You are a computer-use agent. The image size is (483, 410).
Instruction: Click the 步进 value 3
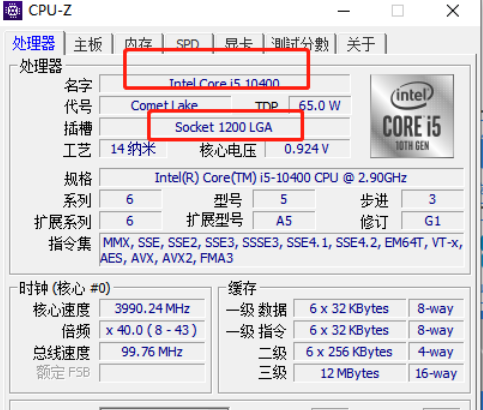[432, 199]
